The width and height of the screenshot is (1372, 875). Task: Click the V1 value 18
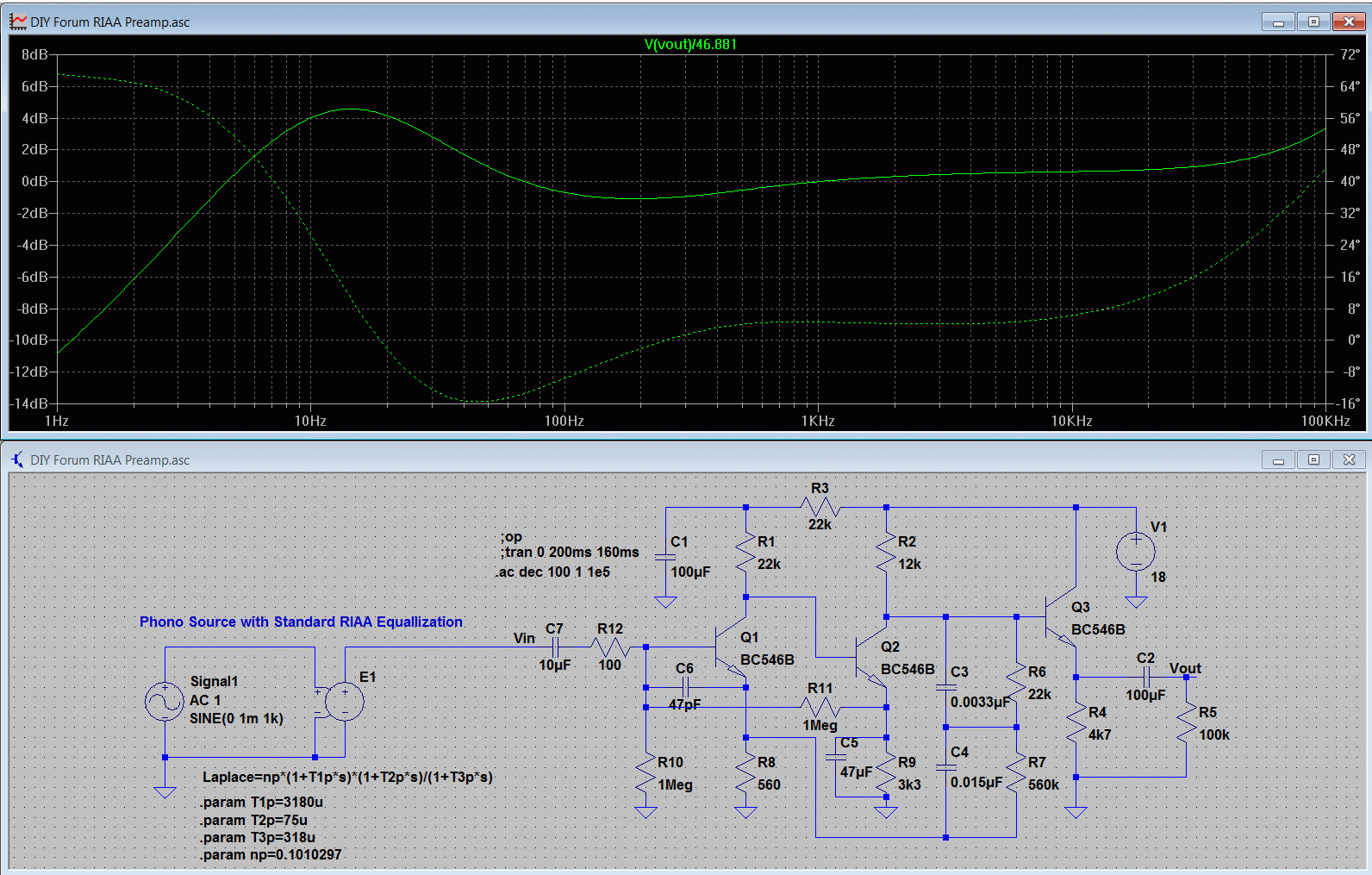(1158, 577)
